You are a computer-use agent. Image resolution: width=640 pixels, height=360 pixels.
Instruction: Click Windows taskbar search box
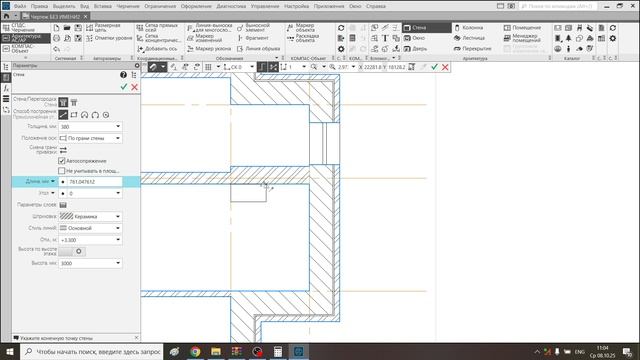(x=91, y=351)
